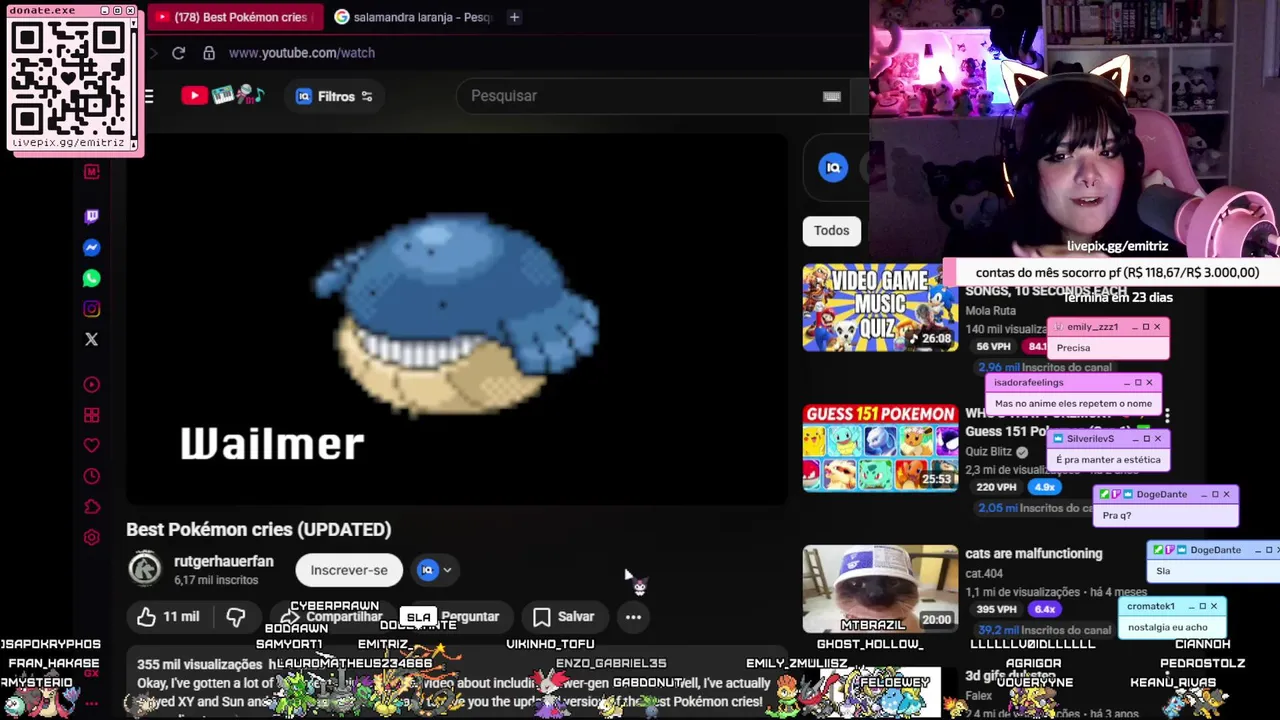Switch to the salamandra laranja tab
Viewport: 1280px width, 720px height.
coord(413,17)
